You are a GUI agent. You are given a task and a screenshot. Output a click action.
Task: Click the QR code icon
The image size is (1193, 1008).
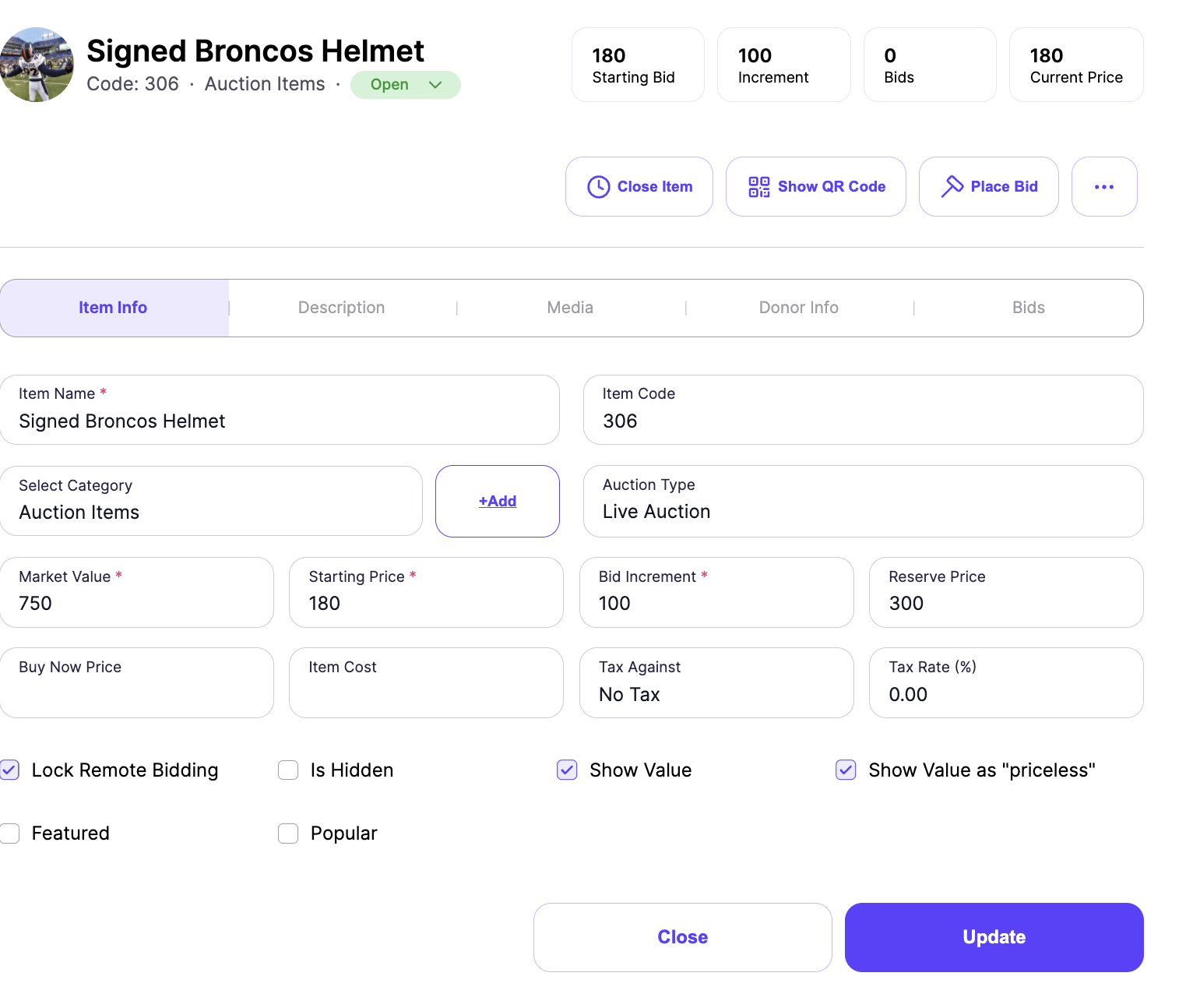point(759,187)
